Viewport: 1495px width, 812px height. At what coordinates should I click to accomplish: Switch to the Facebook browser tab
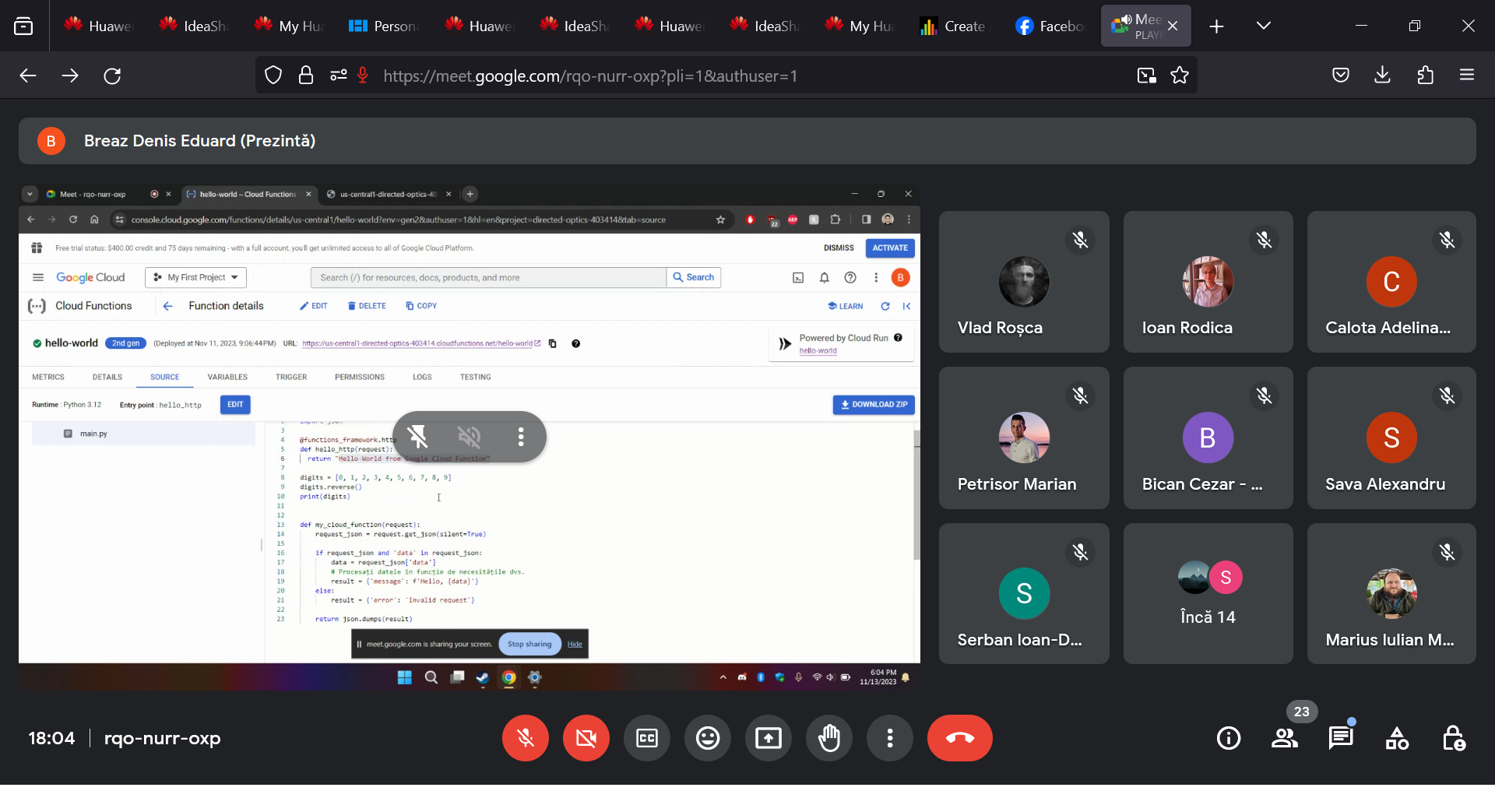(1050, 26)
